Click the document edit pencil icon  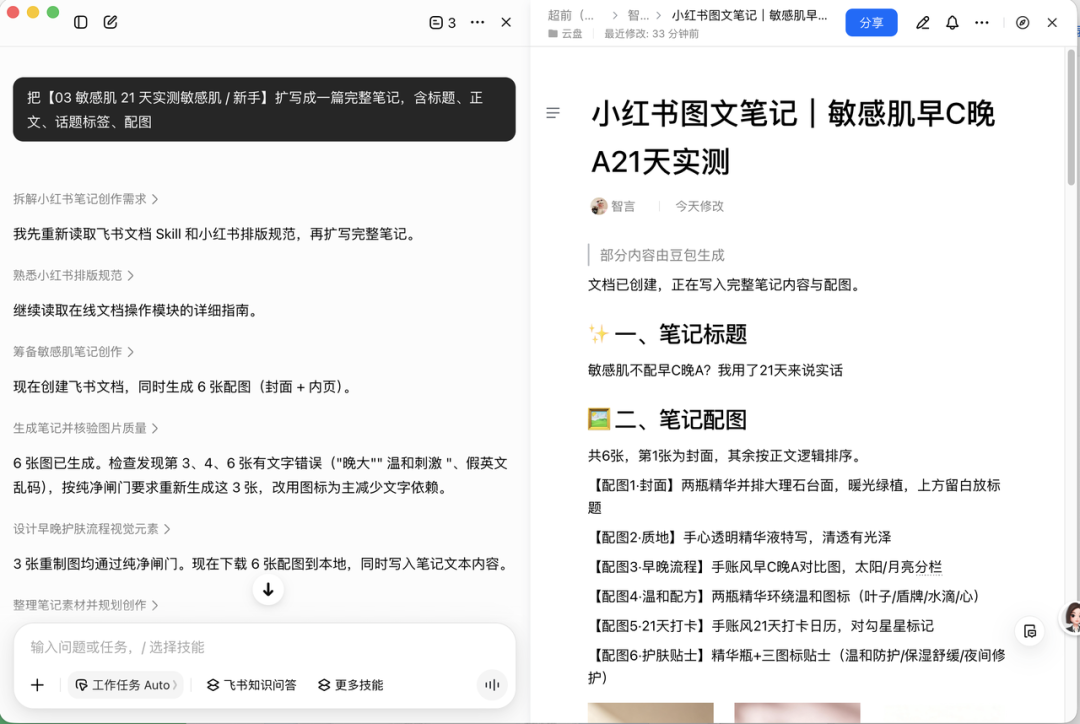click(922, 23)
